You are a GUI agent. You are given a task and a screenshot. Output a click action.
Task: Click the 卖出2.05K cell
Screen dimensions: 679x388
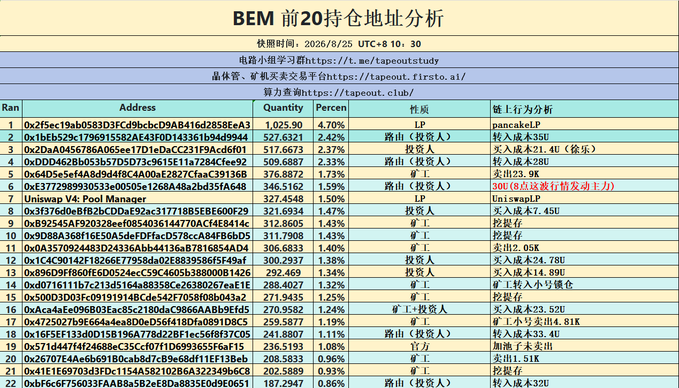(585, 248)
